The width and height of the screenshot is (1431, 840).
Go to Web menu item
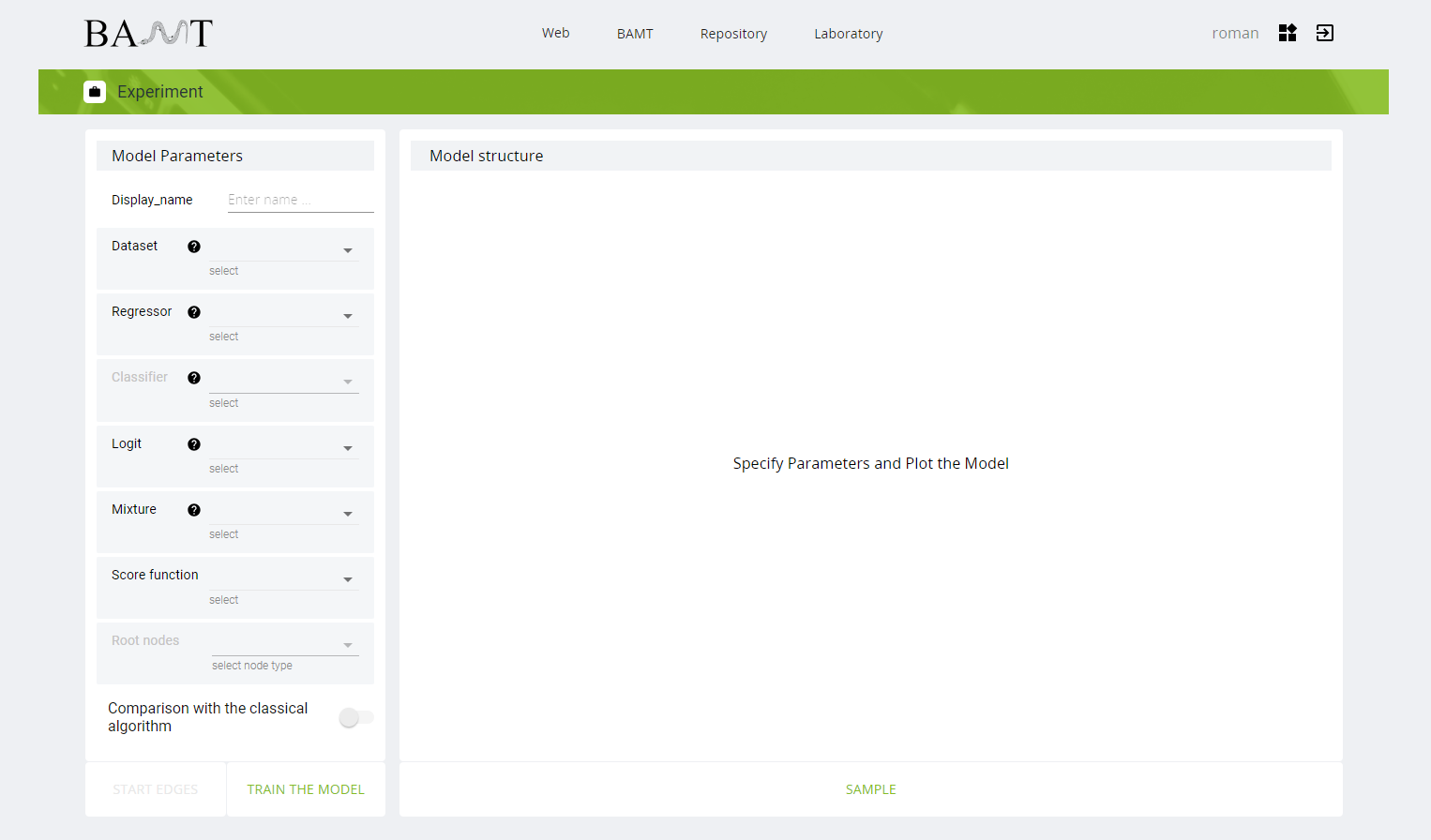[556, 33]
